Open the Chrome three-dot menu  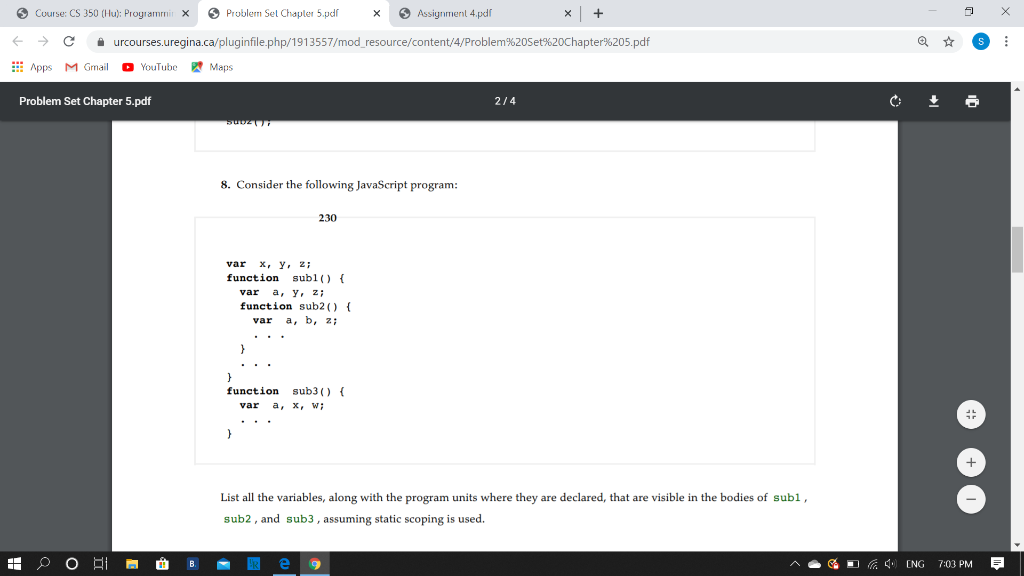pyautogui.click(x=1004, y=43)
